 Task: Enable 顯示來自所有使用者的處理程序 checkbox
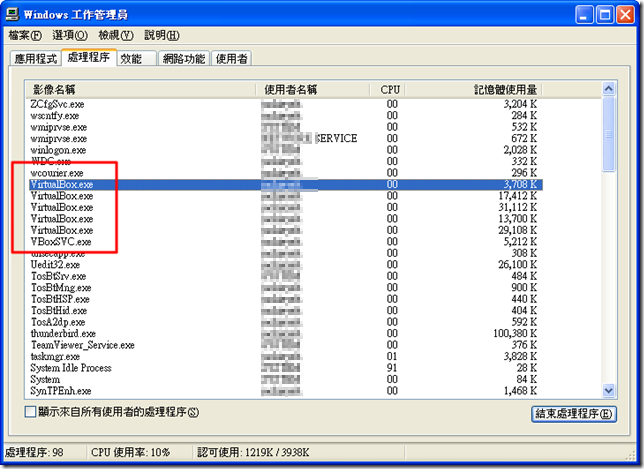coord(30,412)
